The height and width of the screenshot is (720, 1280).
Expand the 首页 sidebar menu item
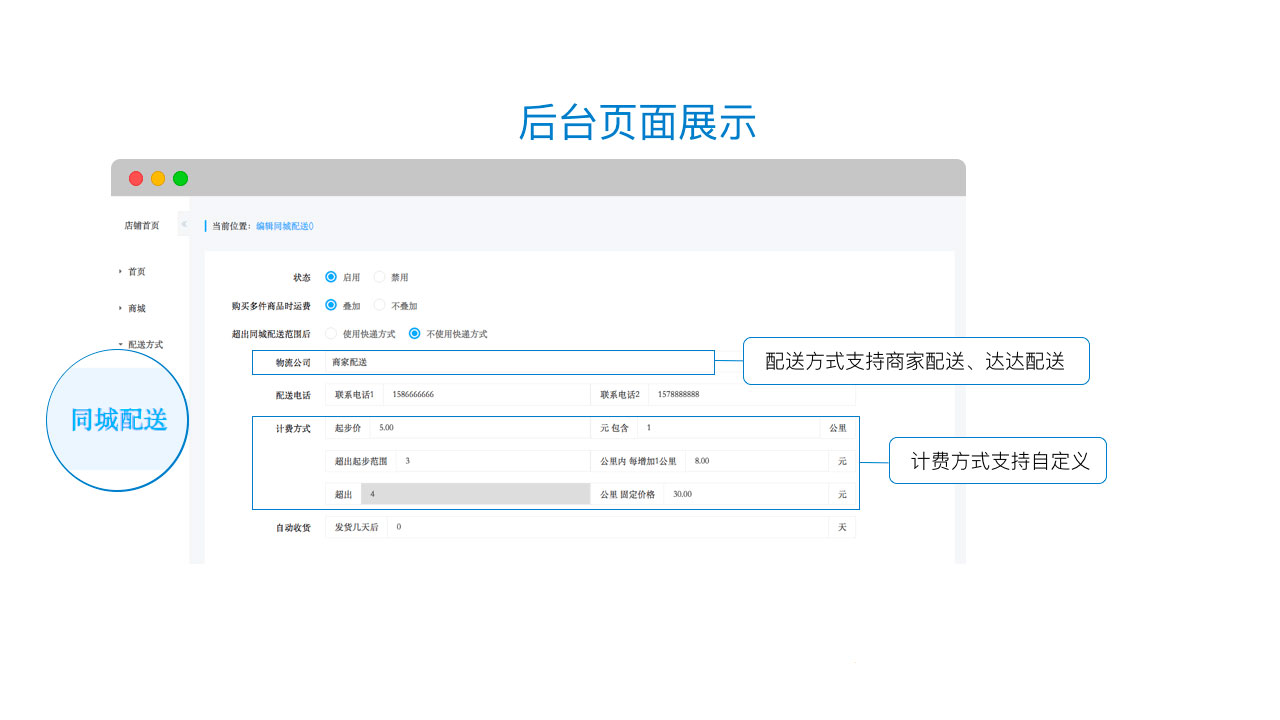click(136, 271)
